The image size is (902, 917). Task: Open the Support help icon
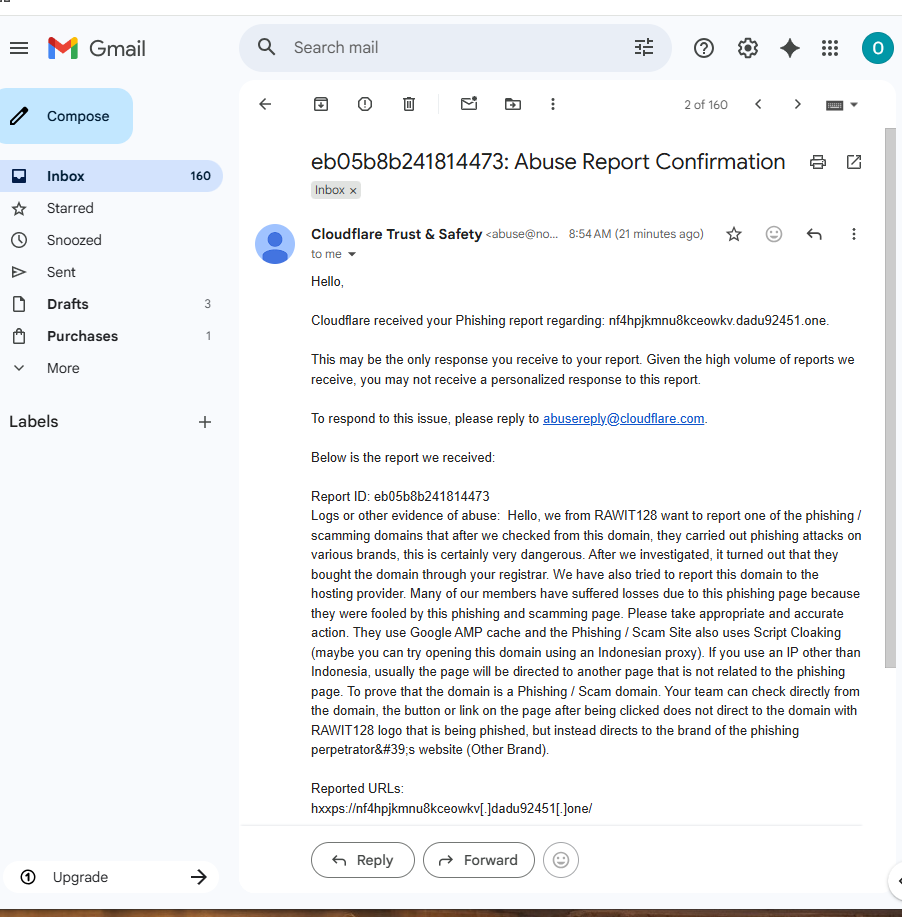pyautogui.click(x=704, y=48)
